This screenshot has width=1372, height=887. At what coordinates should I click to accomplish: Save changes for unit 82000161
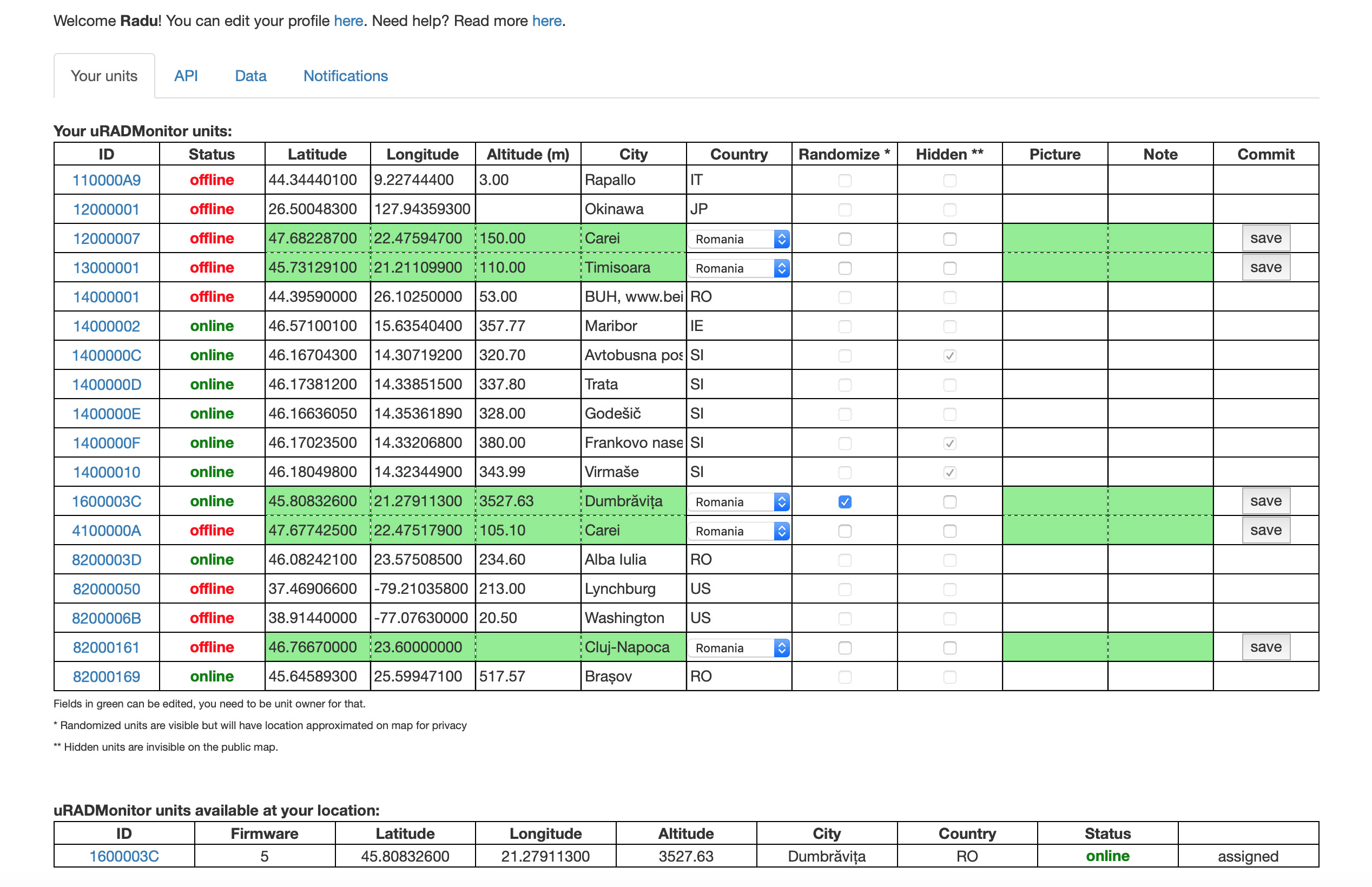[1265, 647]
